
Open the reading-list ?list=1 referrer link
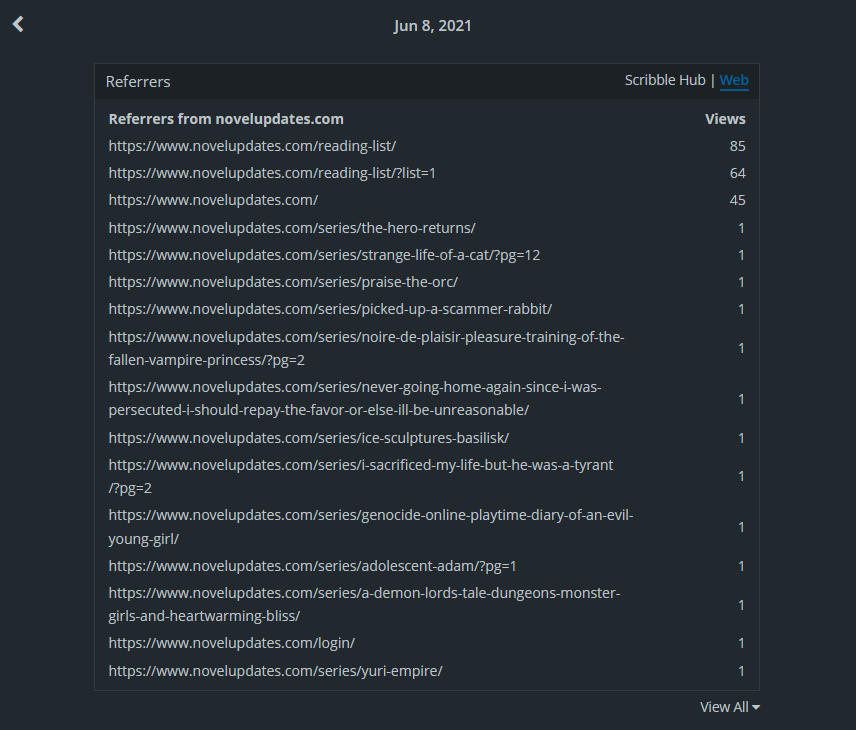(x=272, y=173)
